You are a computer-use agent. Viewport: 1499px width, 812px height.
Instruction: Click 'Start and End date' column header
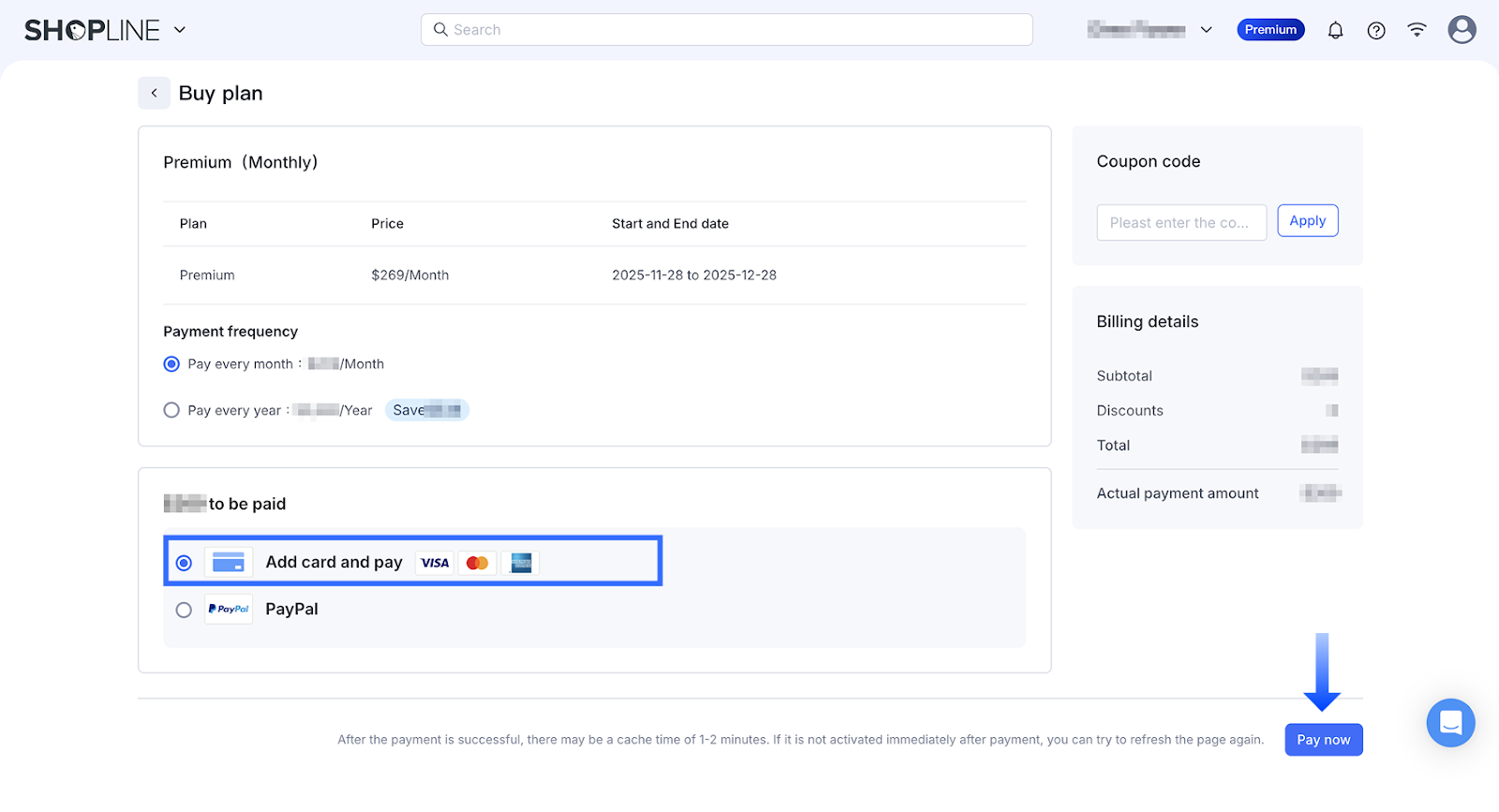[x=670, y=224]
